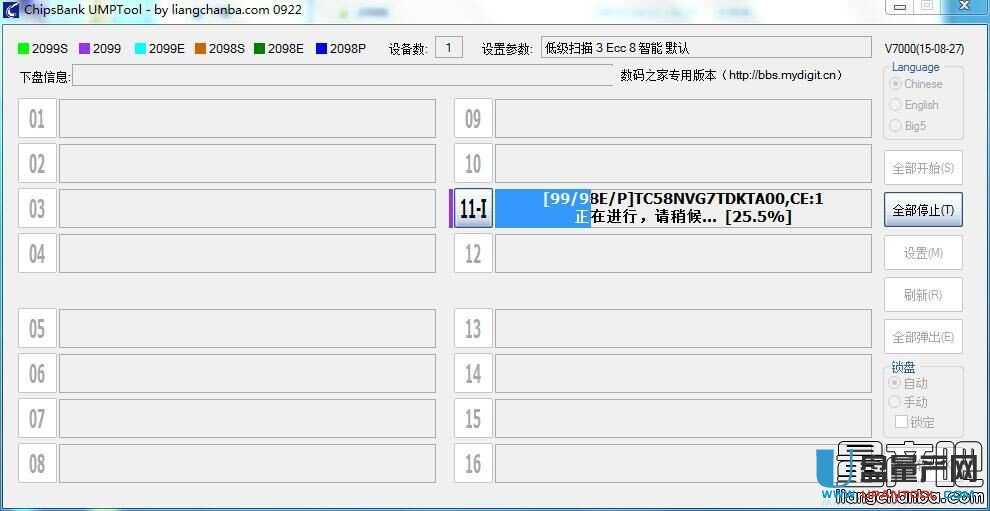Click the cyan 2099E legend swatch
Viewport: 990px width, 511px height.
141,48
